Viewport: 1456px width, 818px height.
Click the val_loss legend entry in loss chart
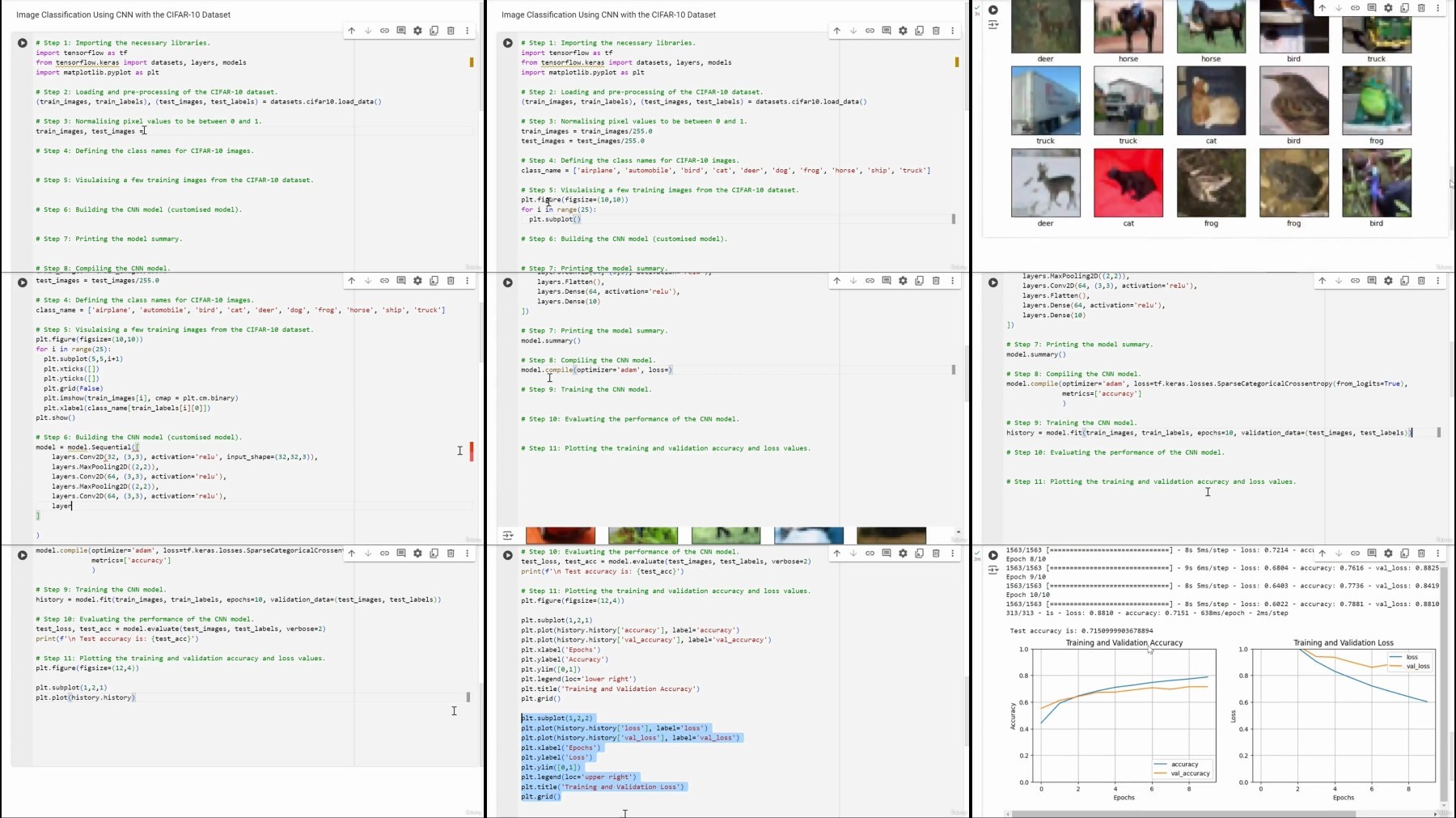pos(1410,667)
